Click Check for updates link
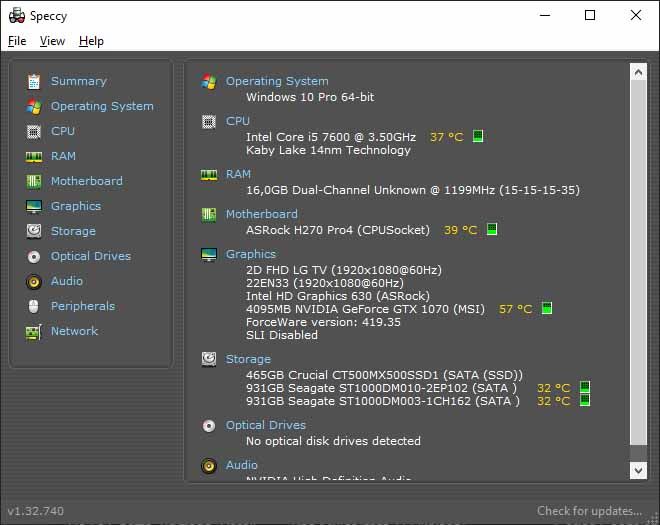660x525 pixels. point(589,511)
